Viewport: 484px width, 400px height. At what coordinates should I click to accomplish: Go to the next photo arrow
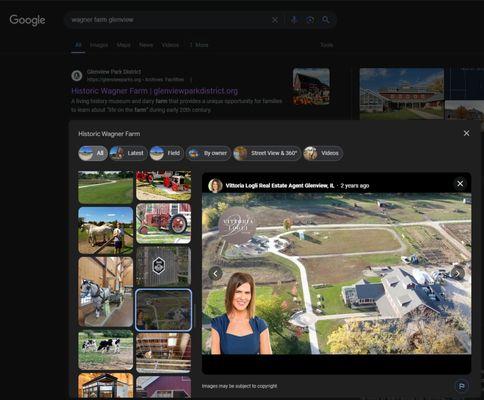pos(458,273)
